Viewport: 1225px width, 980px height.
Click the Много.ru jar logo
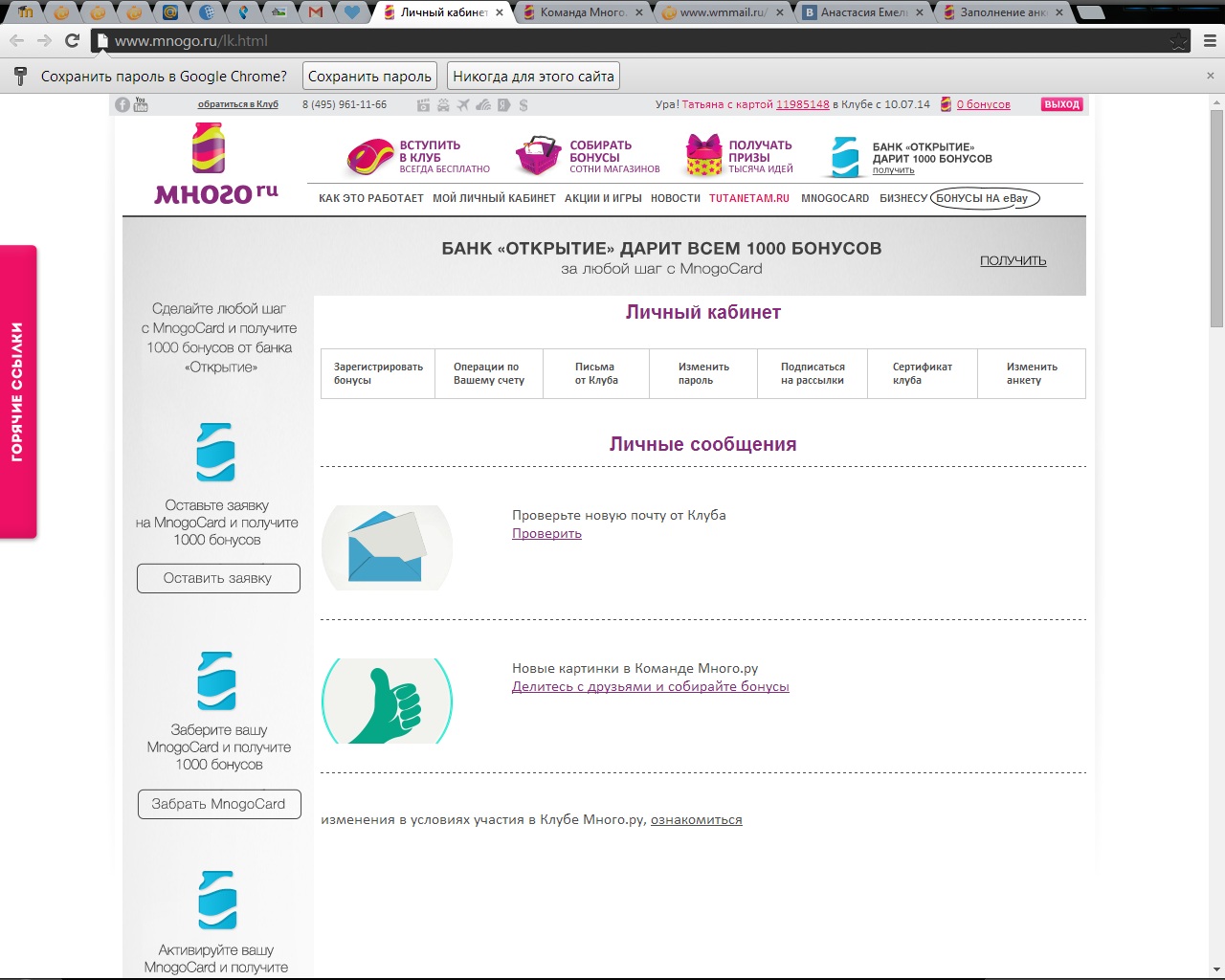tap(216, 164)
